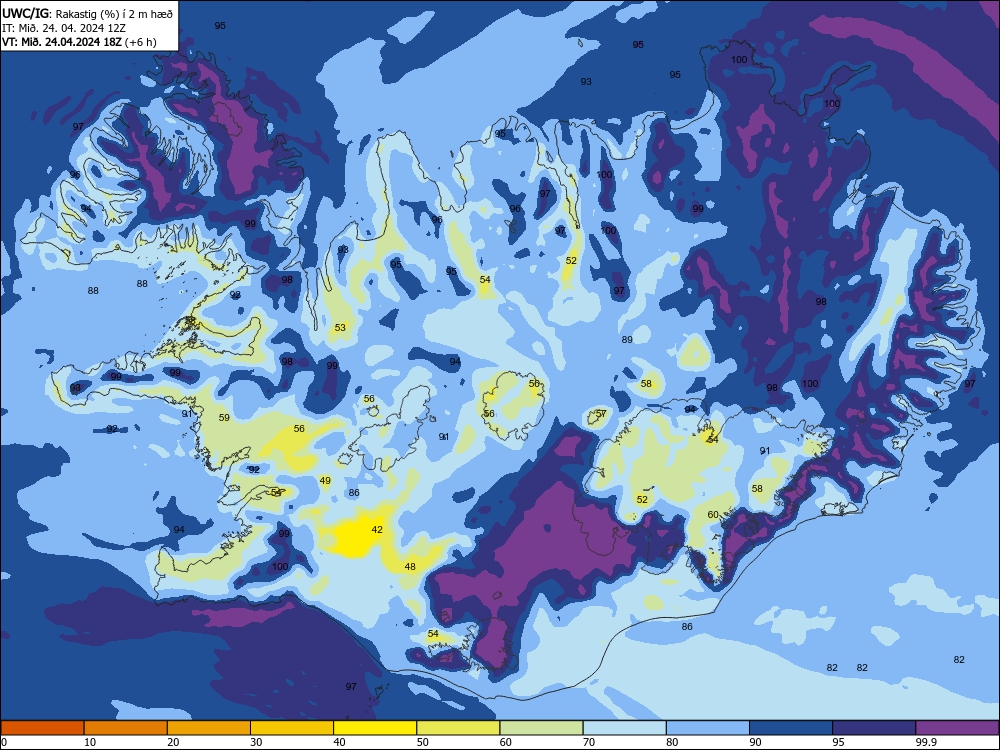
Task: Click the '70' legend tick label
Action: (589, 742)
